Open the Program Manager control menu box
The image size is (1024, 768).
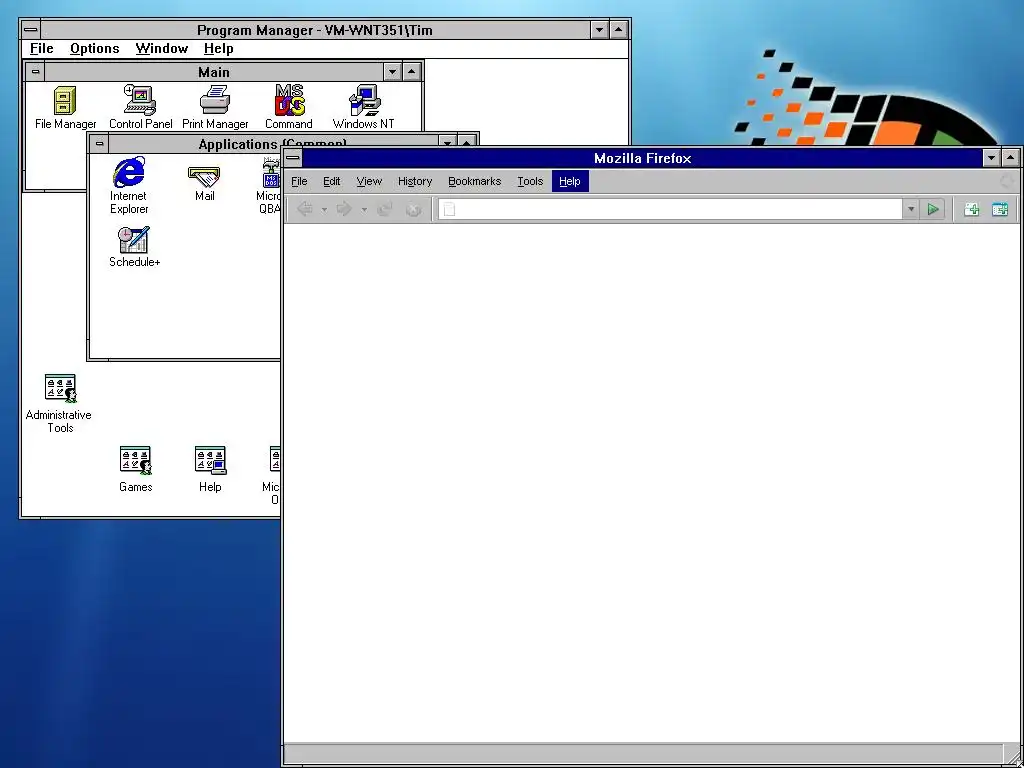click(31, 30)
